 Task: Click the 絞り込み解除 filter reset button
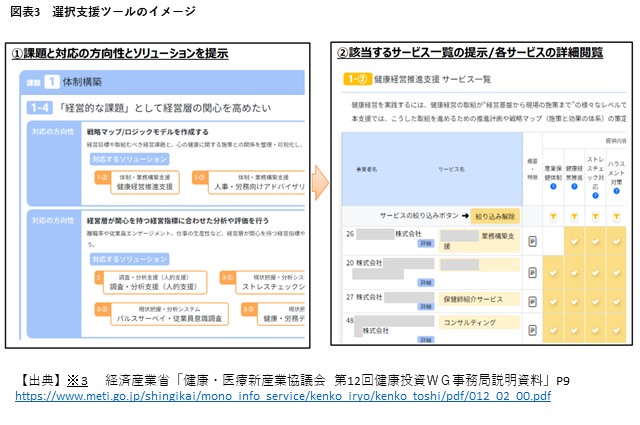coord(495,216)
